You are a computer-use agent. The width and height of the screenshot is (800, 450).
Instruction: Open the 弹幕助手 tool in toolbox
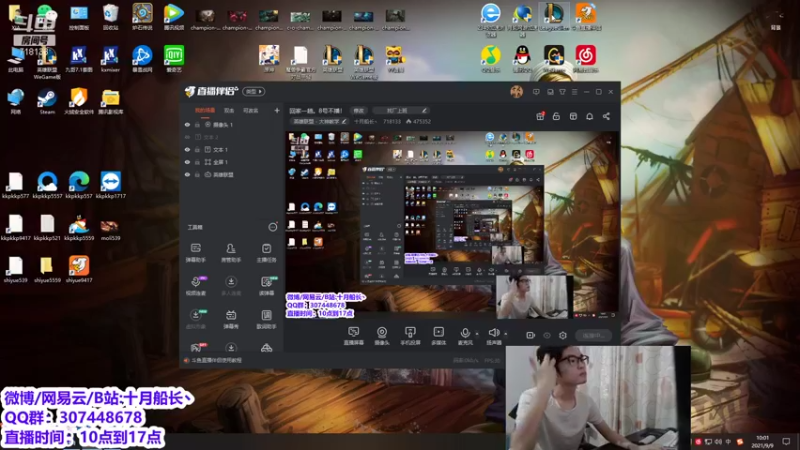coord(195,253)
